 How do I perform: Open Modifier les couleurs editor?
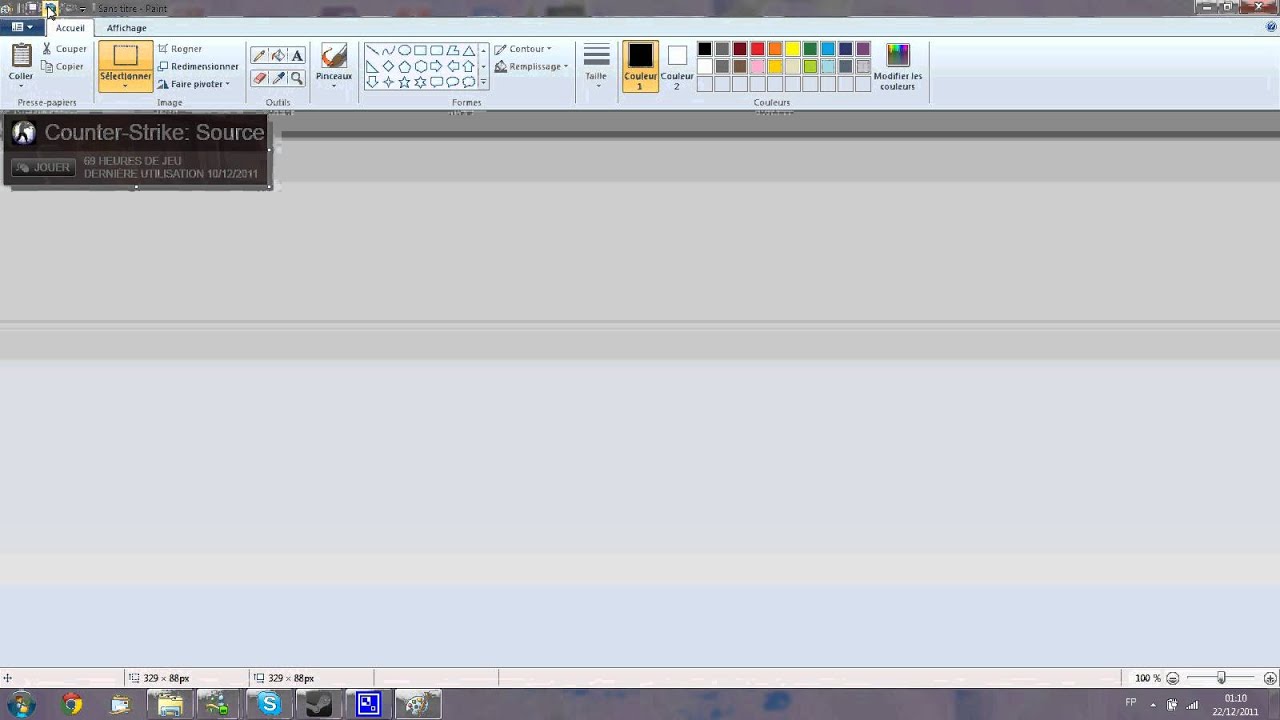(898, 66)
